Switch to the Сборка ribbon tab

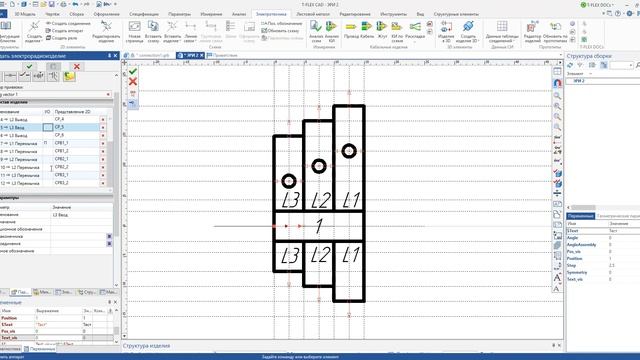pos(76,14)
